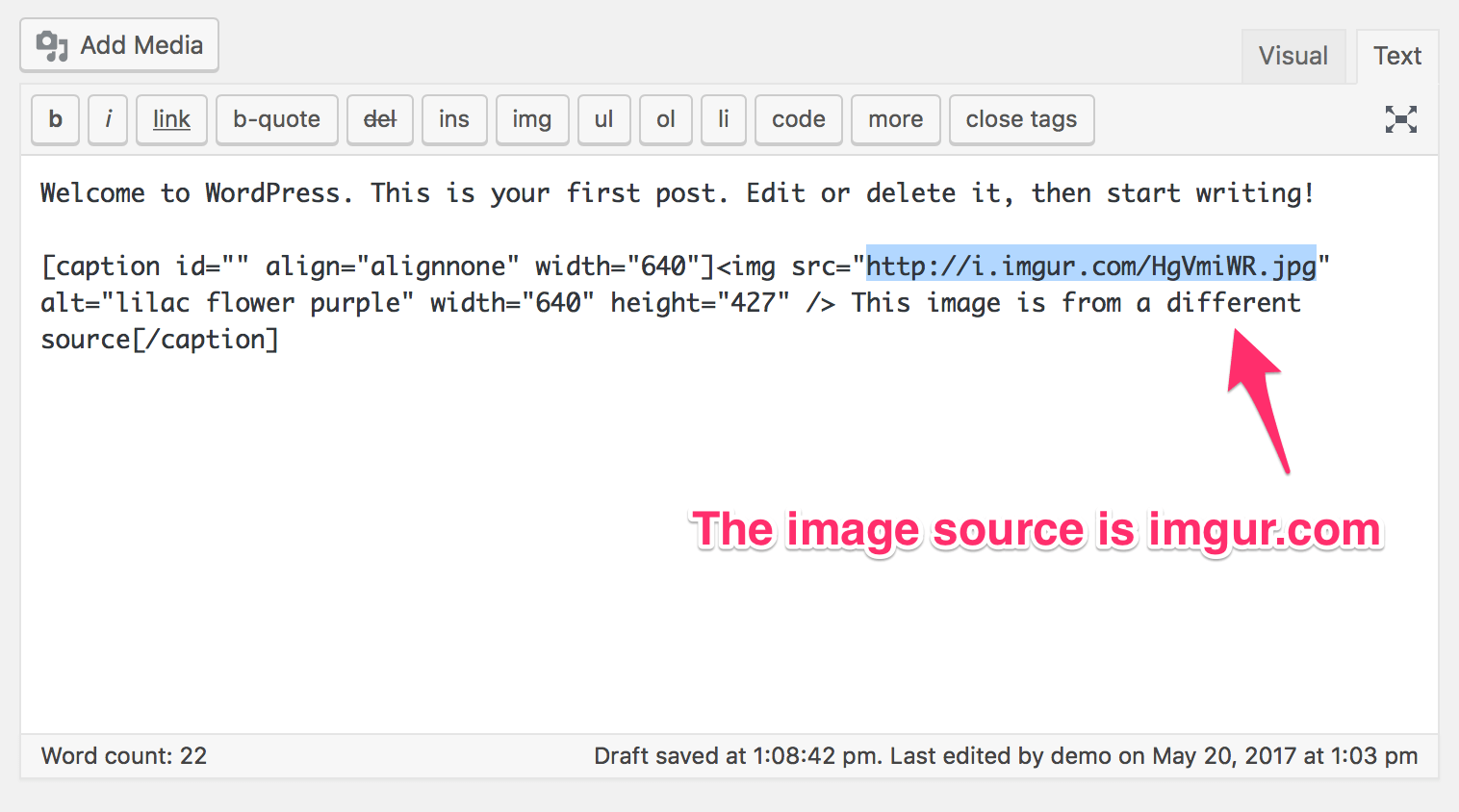Insert image tag with img button
1459x812 pixels.
tap(532, 119)
